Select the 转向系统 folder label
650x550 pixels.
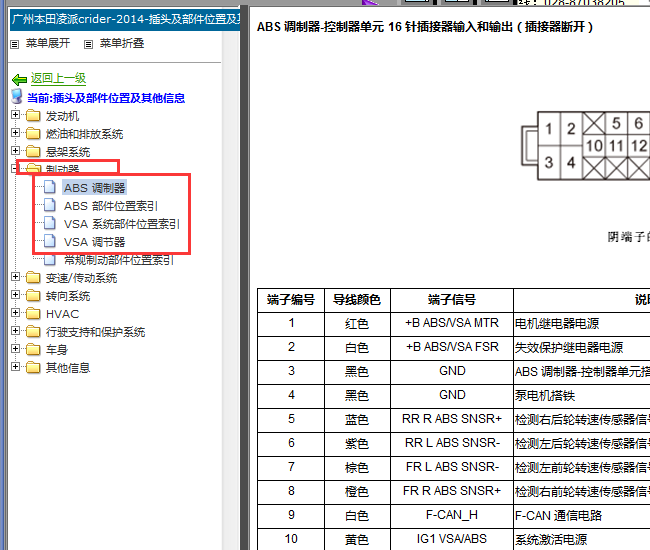pos(68,296)
